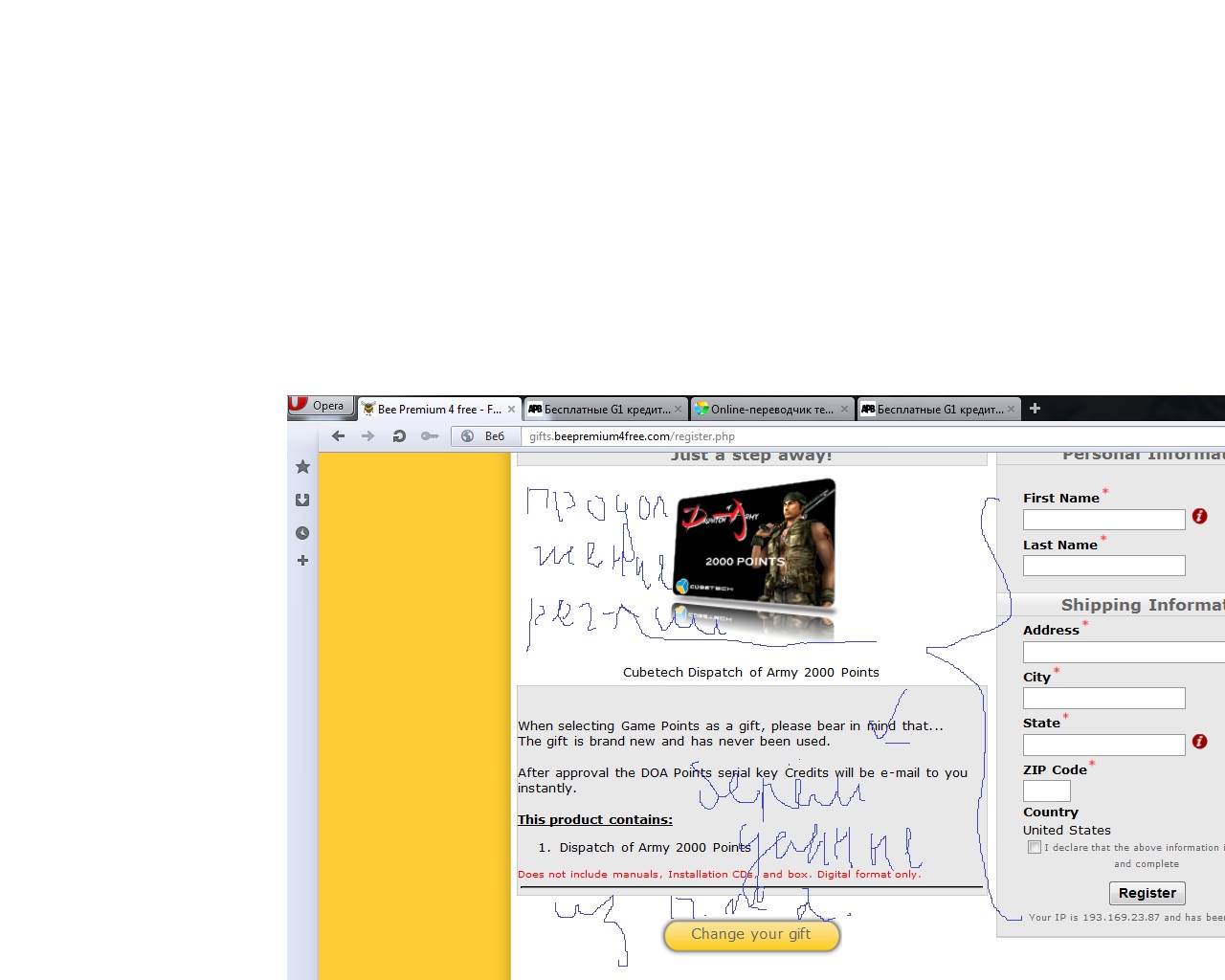This screenshot has height=980, width=1225.
Task: Add a panel with the sidebar plus icon
Action: 302,561
